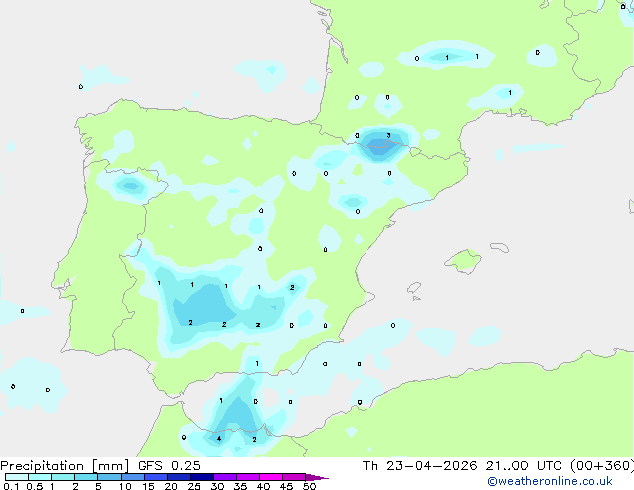Screen dimensions: 634x490
Task: Pick the 25–30 mm legend swatch
Action: pos(202,477)
